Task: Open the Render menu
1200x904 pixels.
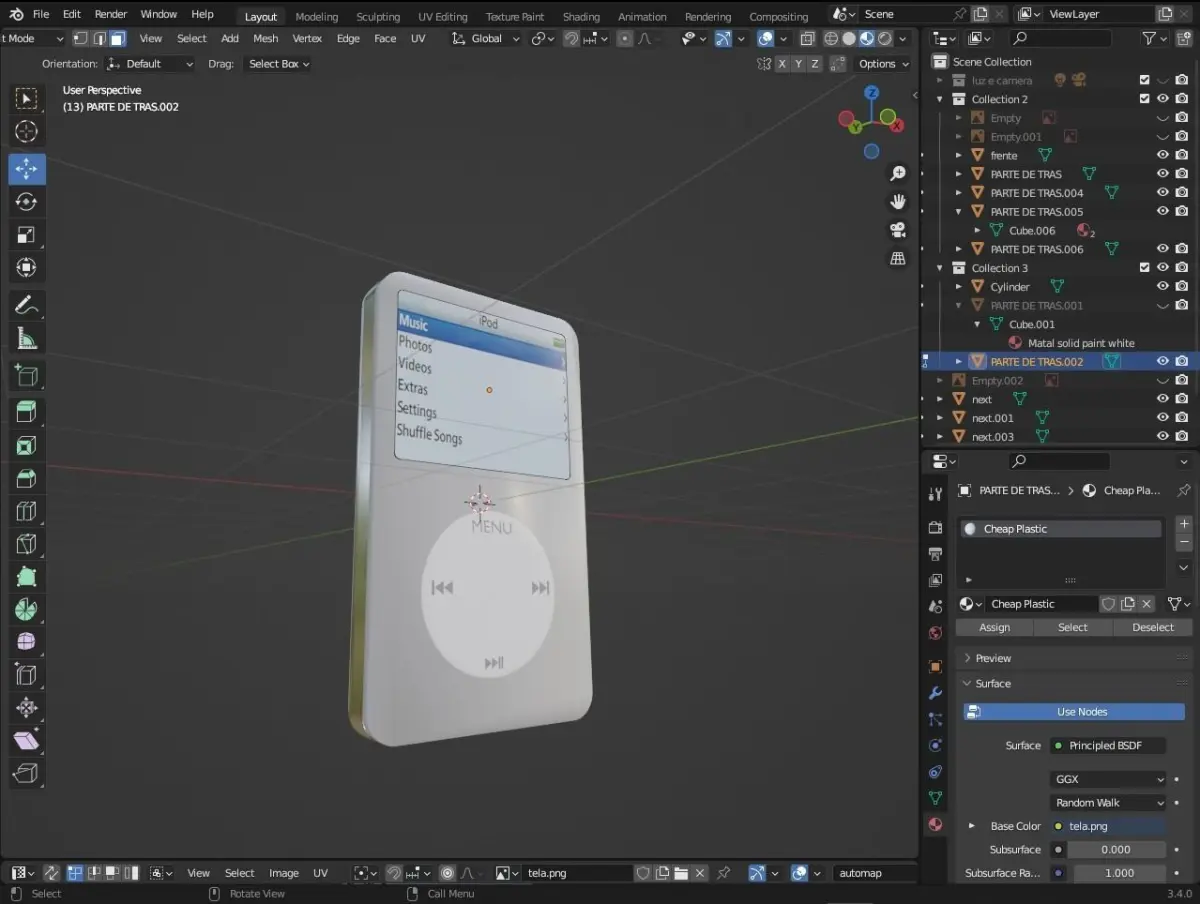Action: click(x=111, y=14)
